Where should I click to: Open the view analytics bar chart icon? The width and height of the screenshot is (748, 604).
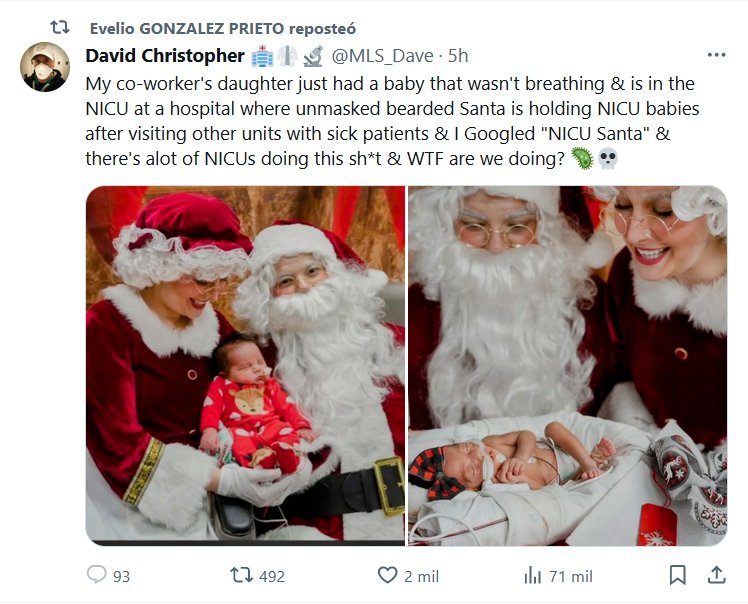pyautogui.click(x=532, y=576)
